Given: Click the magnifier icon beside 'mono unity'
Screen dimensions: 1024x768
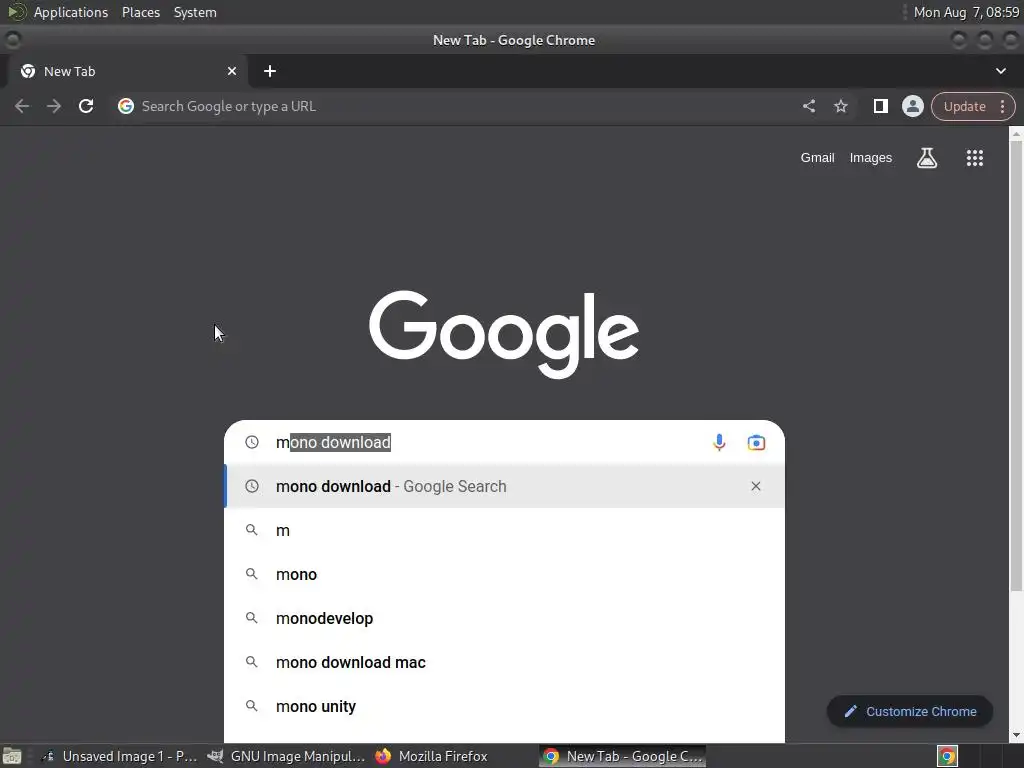Looking at the screenshot, I should coord(251,705).
